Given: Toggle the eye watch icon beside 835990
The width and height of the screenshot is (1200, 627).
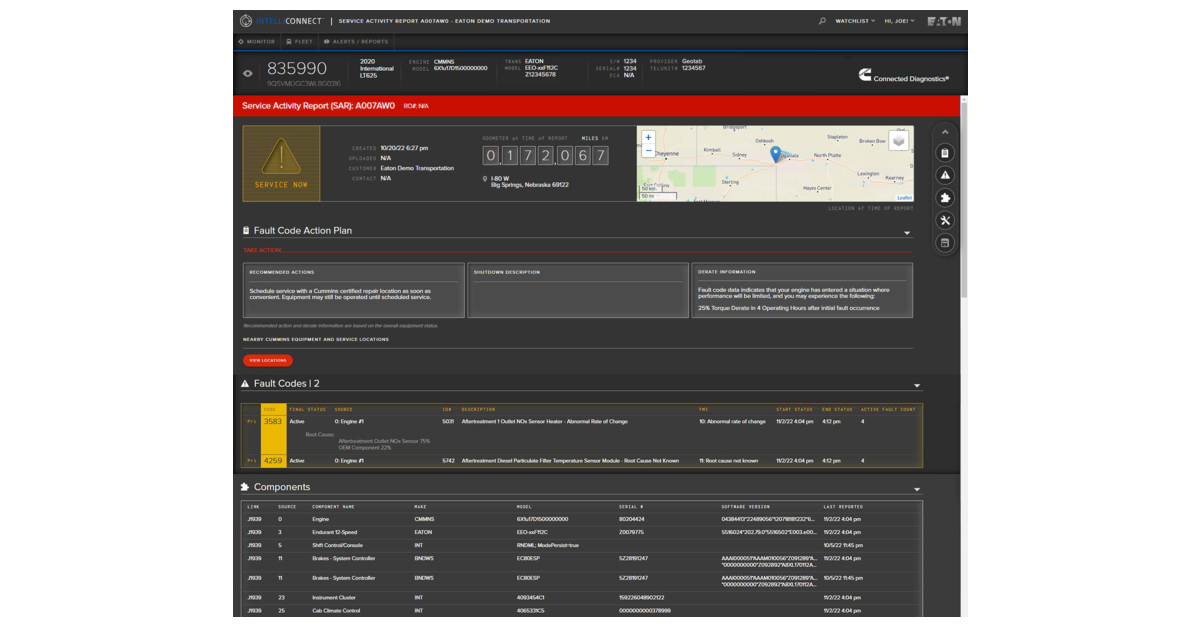Looking at the screenshot, I should coord(249,73).
